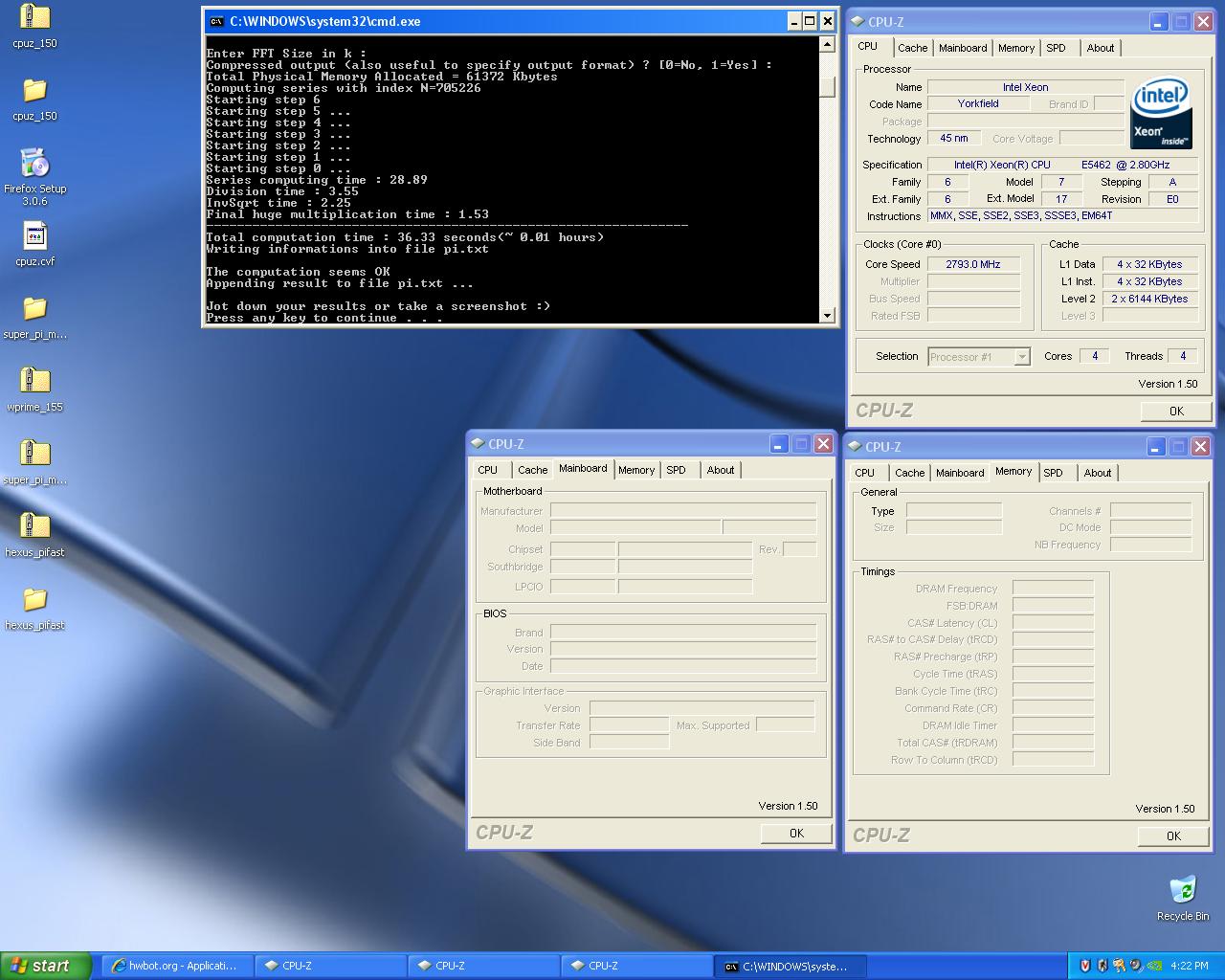The width and height of the screenshot is (1225, 980).
Task: Open the About tab in the CPU-Z processor window
Action: (1101, 48)
